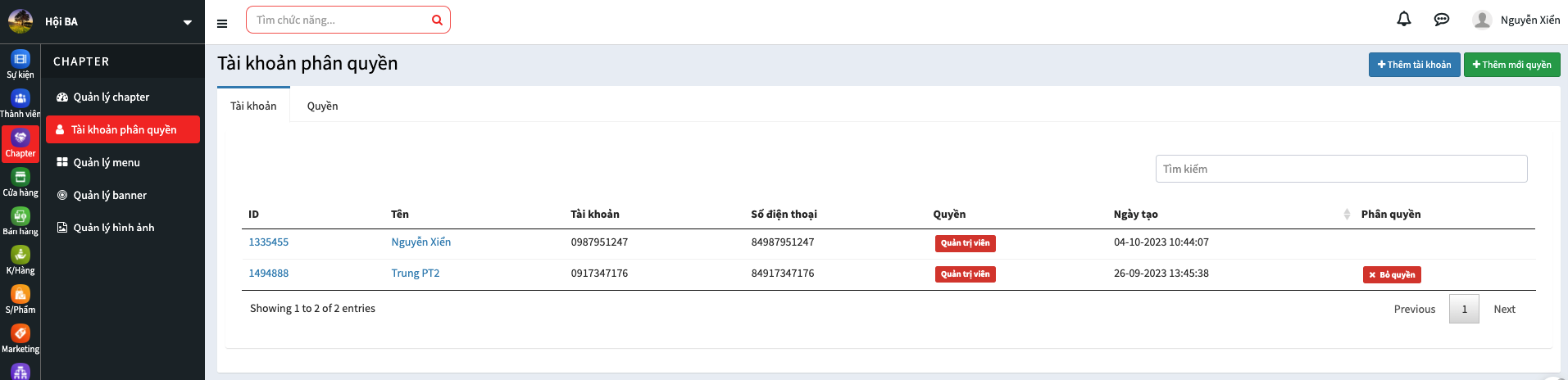Screen dimensions: 1568x380
Task: Click Bỏ quyền for Trung PT2
Action: click(1392, 275)
